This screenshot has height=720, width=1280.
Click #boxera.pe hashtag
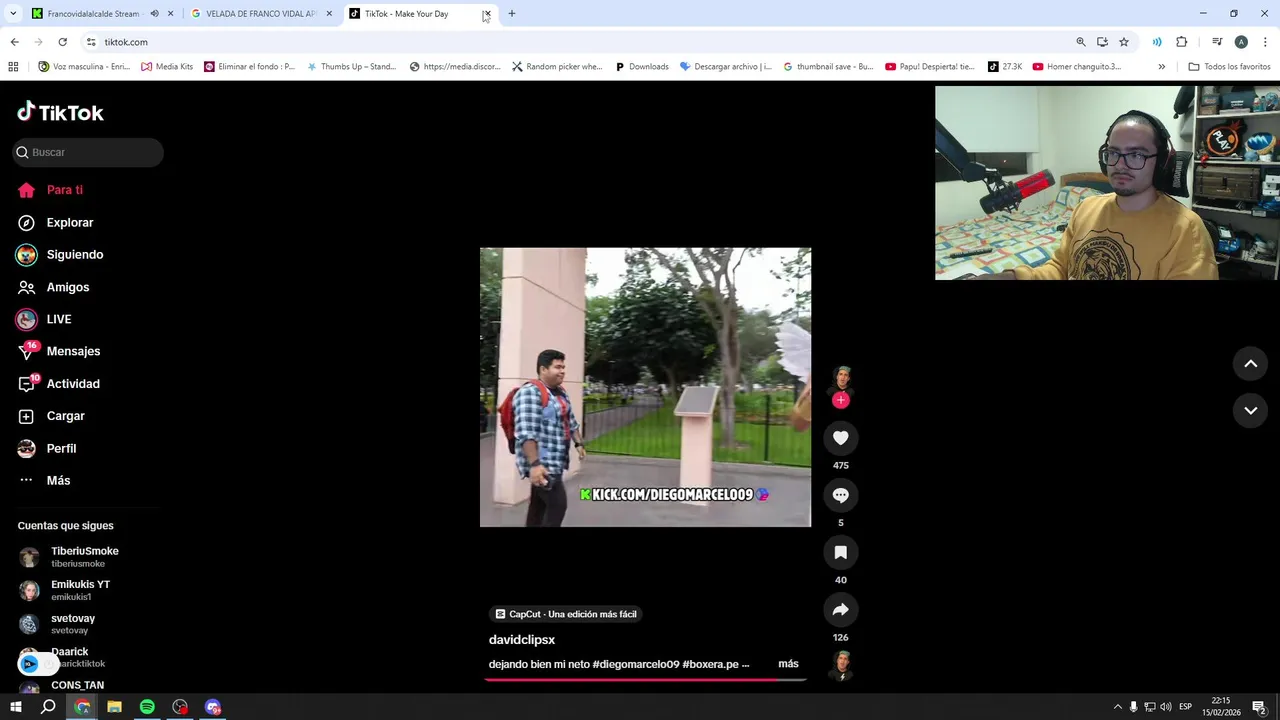coord(710,664)
